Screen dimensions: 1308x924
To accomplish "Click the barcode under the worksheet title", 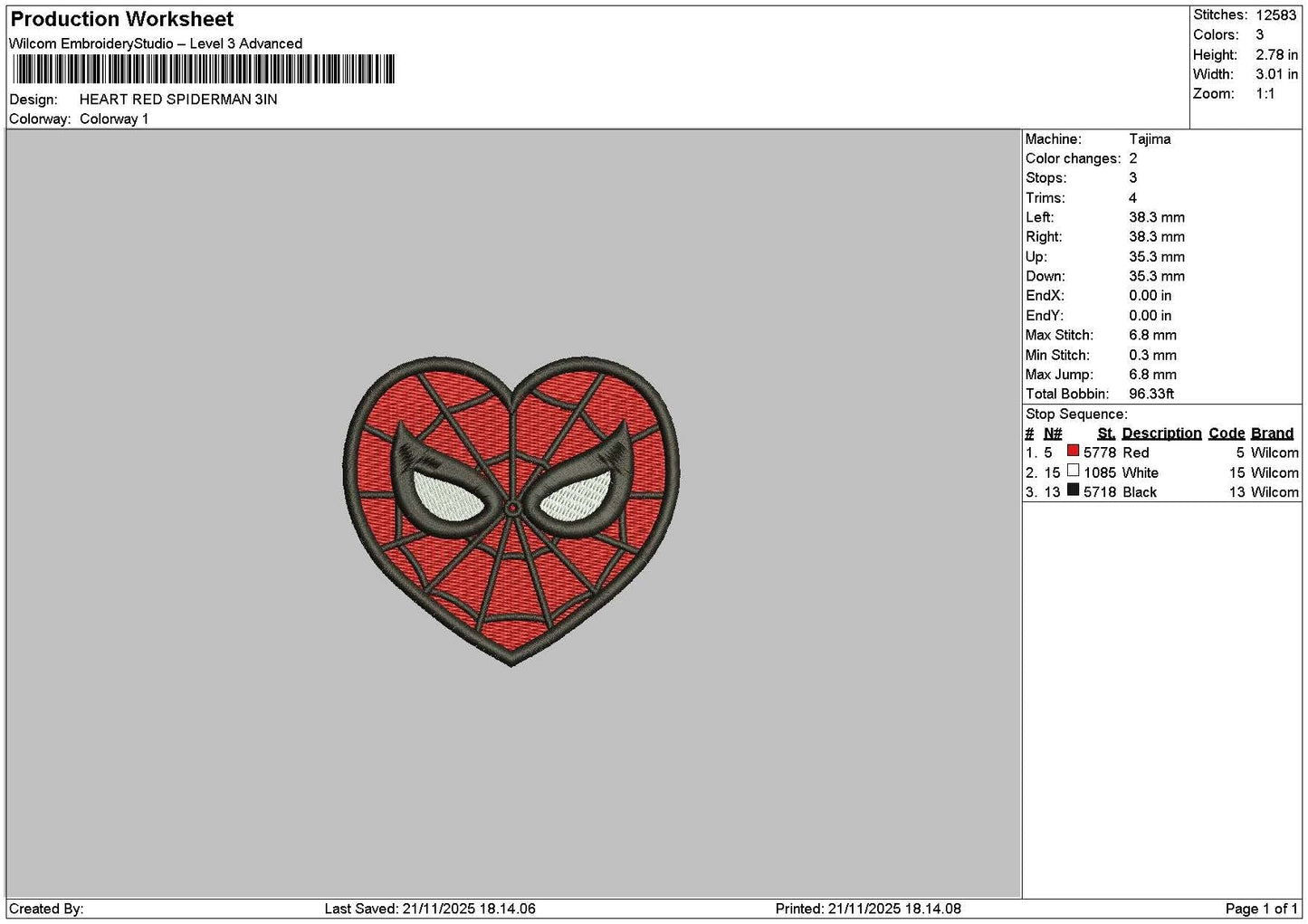I will click(204, 70).
